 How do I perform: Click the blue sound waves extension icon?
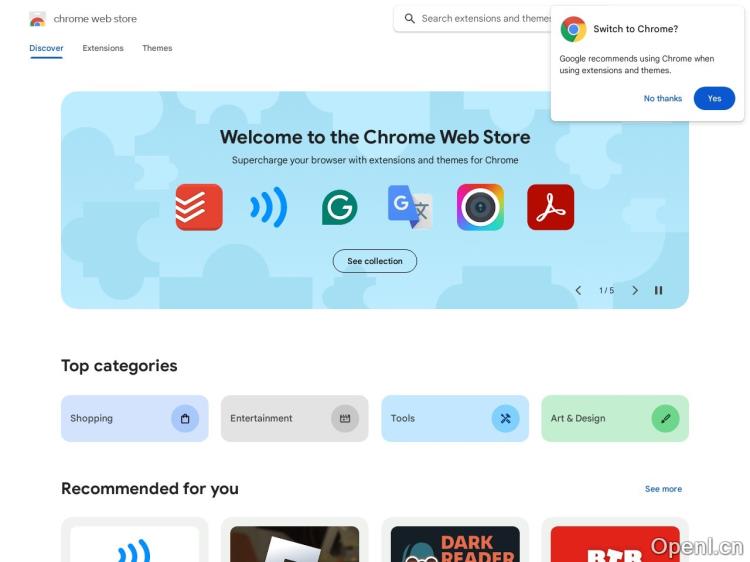269,207
